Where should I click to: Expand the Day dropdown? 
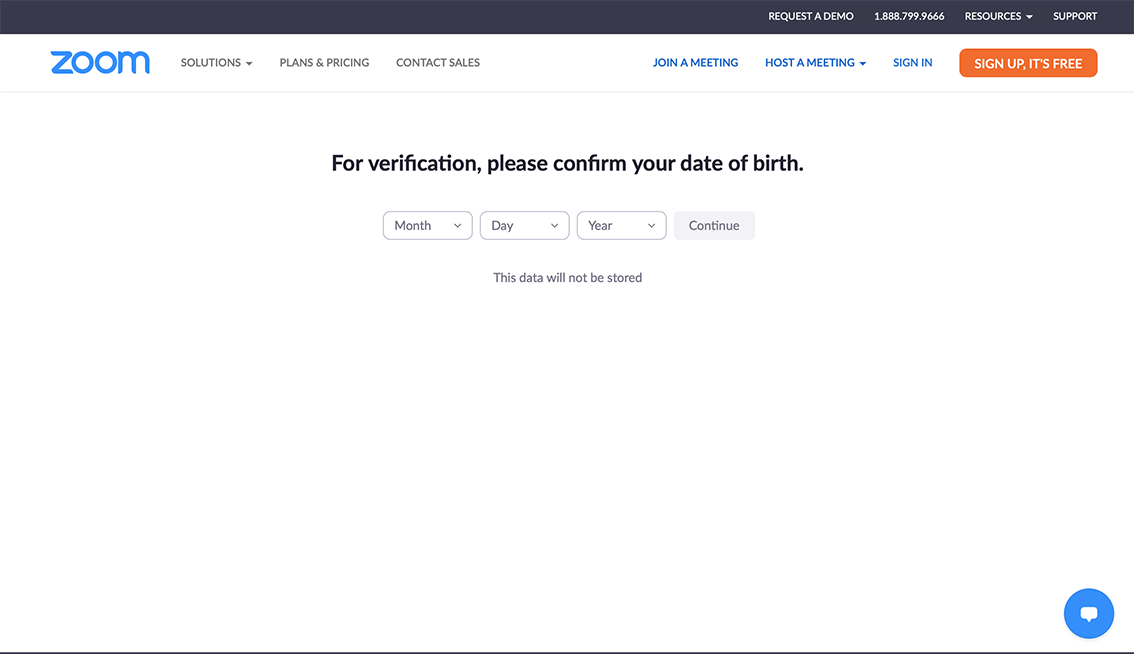point(524,225)
